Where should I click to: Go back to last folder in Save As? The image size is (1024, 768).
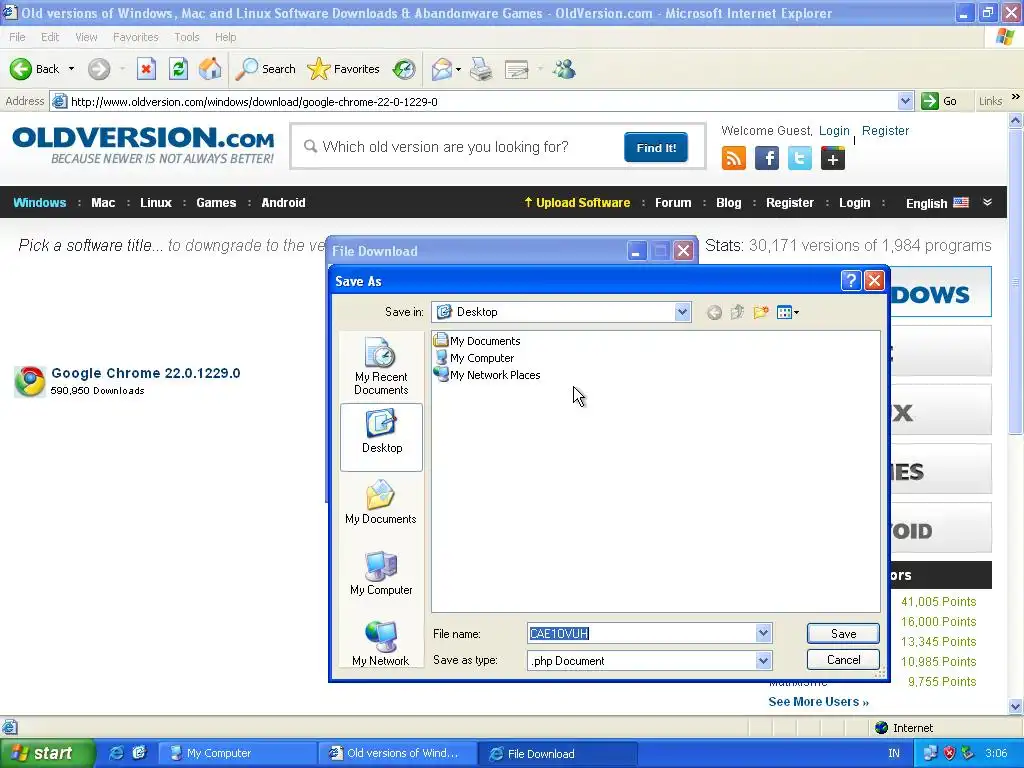point(714,313)
